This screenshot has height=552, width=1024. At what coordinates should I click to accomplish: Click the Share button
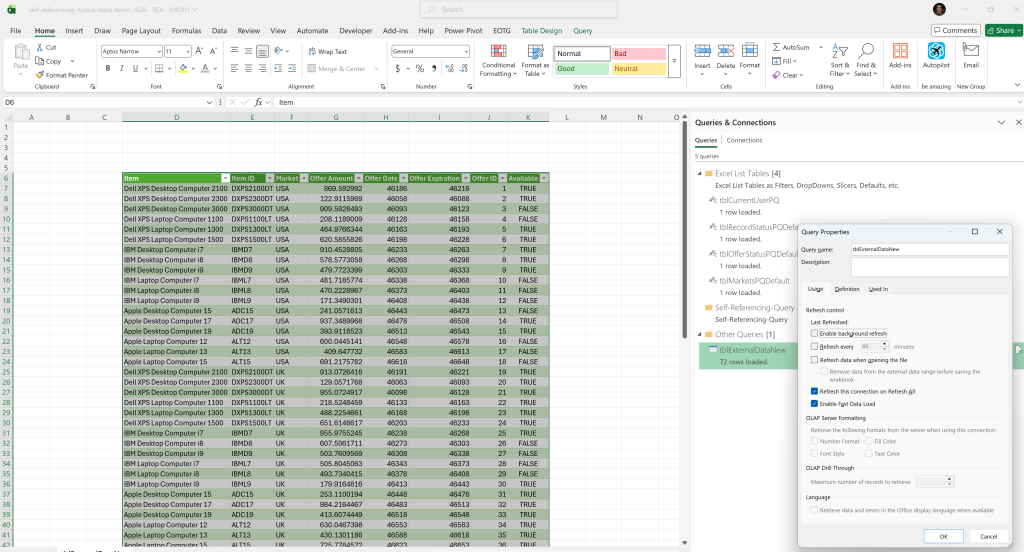click(1004, 30)
